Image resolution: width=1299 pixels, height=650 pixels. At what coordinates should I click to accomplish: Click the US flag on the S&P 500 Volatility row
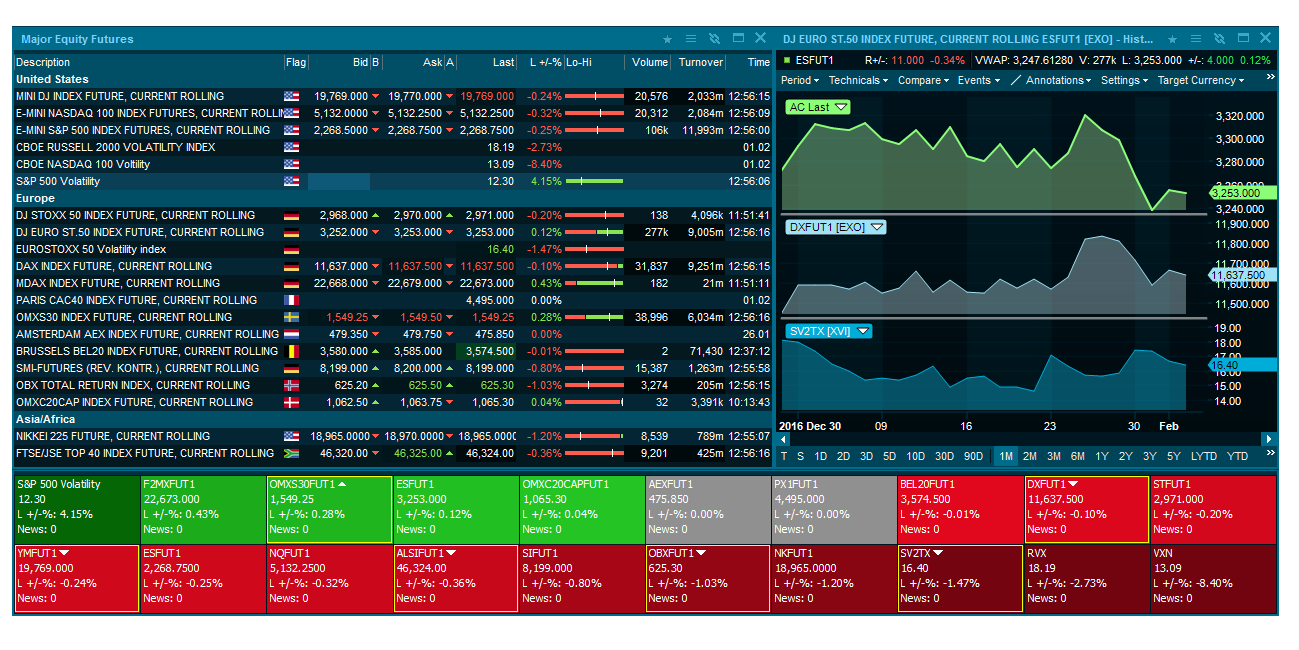292,181
